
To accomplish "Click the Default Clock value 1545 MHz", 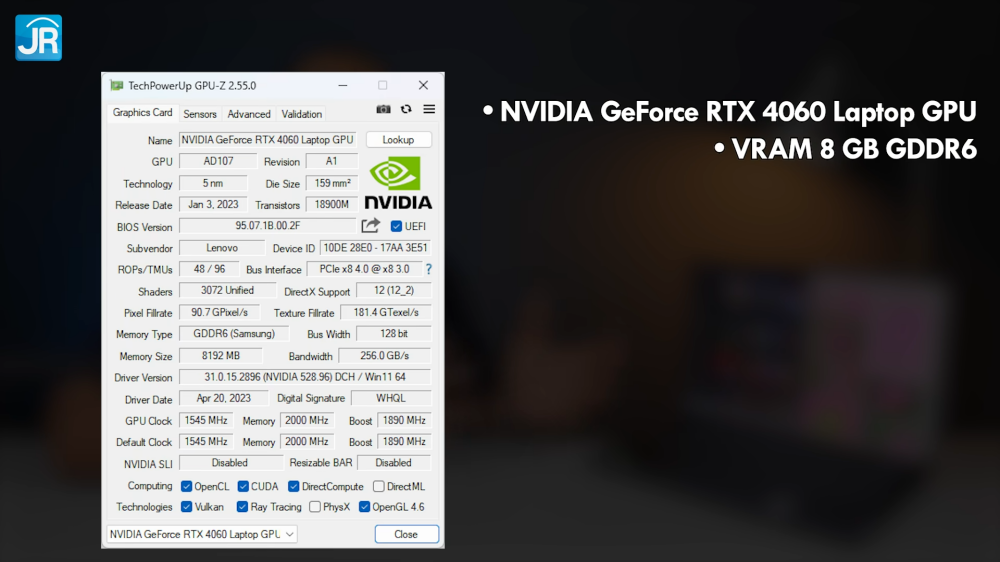I will 206,441.
